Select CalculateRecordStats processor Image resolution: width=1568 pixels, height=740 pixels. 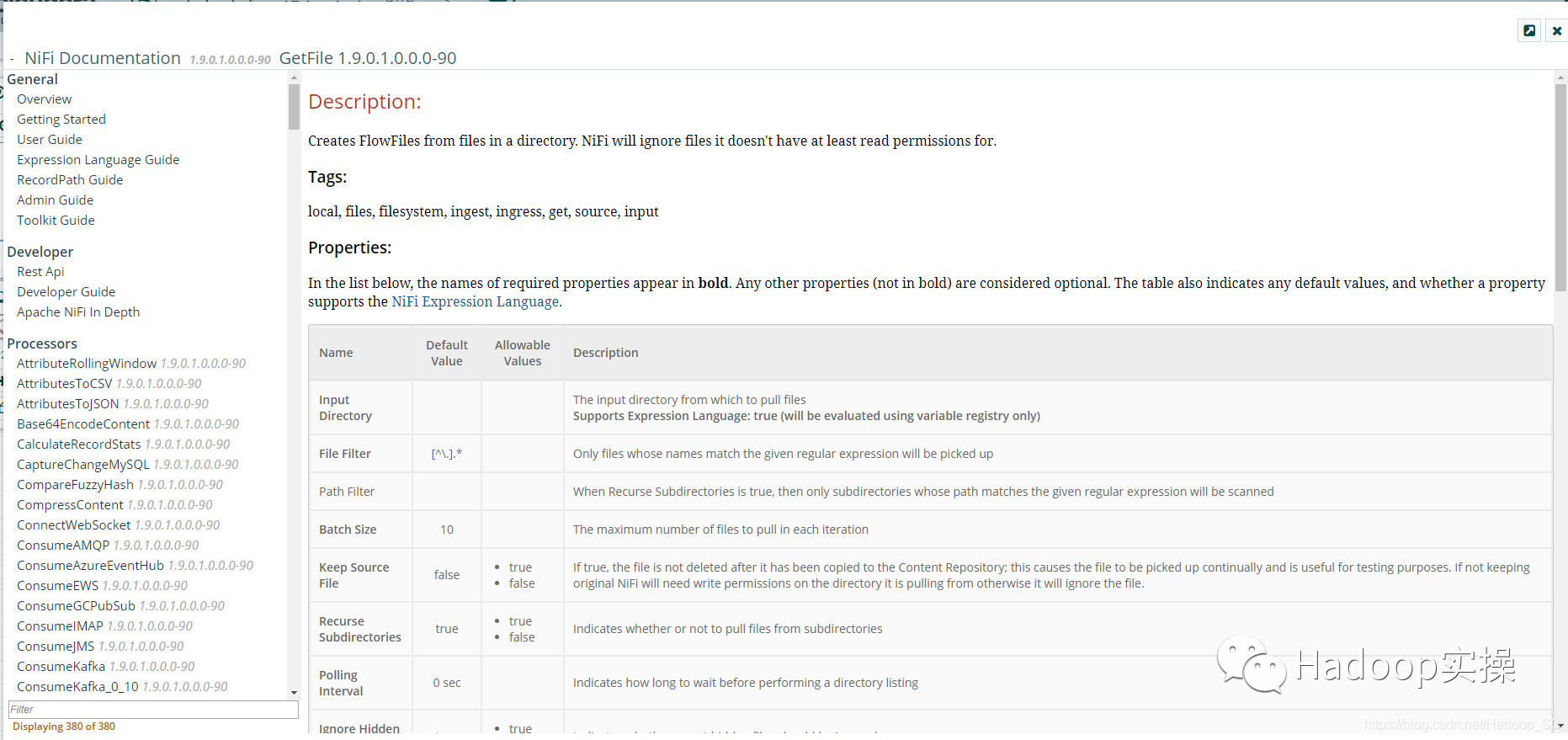pos(78,445)
